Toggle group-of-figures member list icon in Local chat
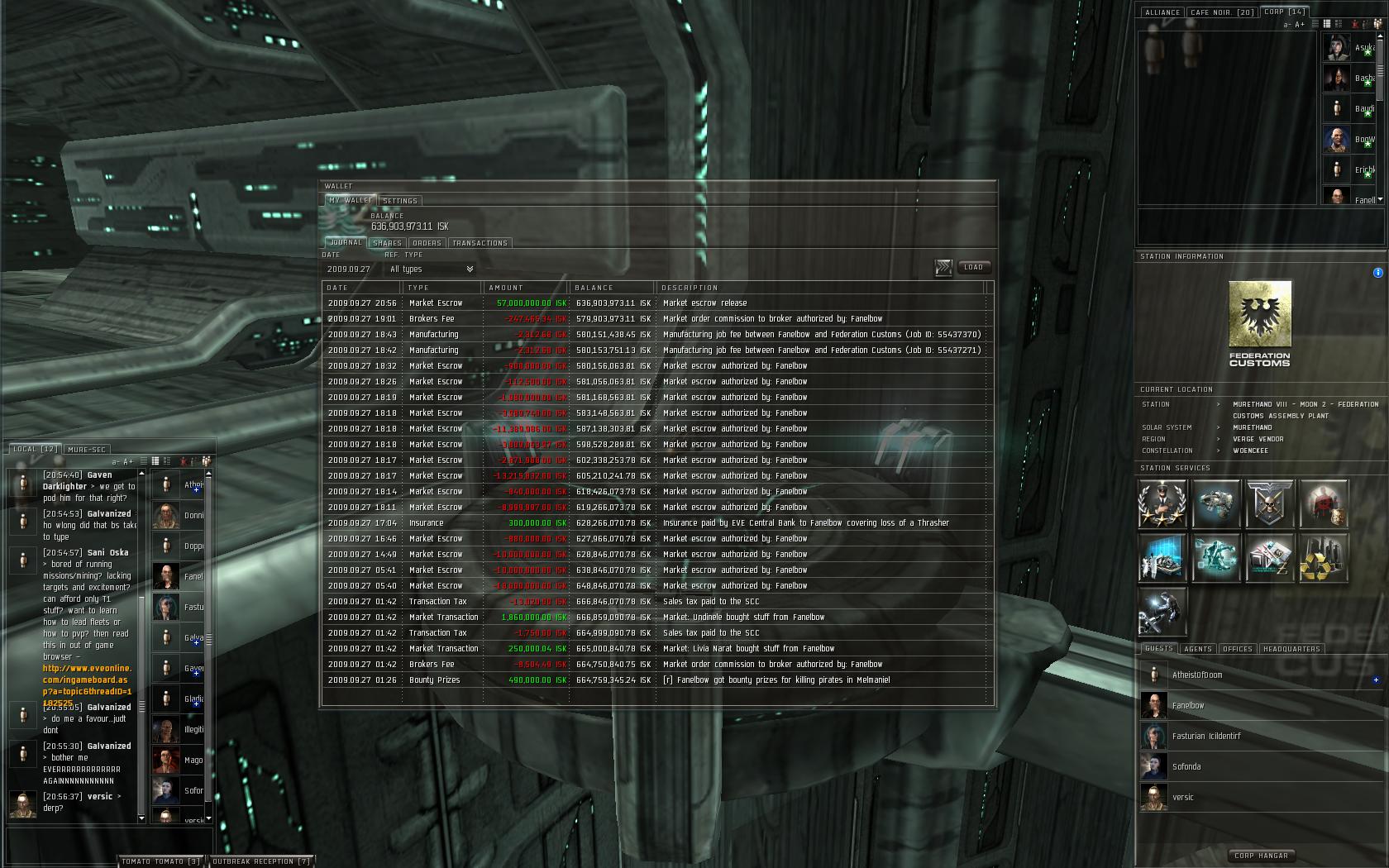This screenshot has width=1389, height=868. point(206,461)
